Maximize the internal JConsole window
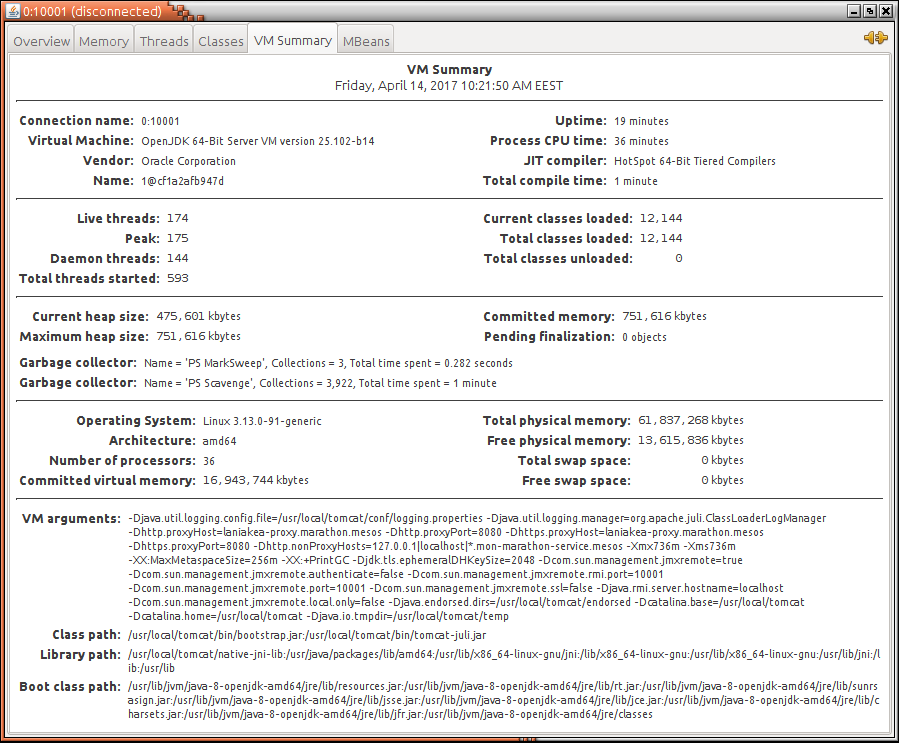 (x=869, y=11)
